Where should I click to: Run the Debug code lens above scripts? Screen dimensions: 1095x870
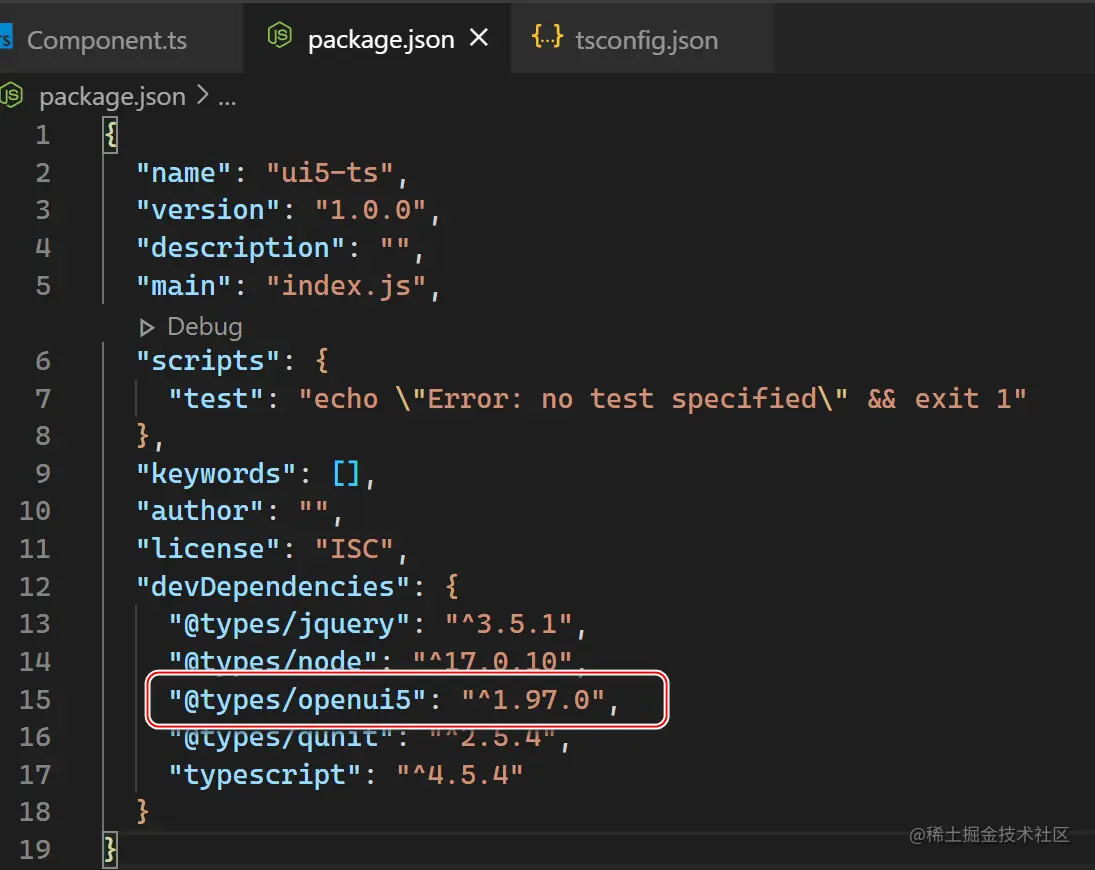tap(204, 326)
